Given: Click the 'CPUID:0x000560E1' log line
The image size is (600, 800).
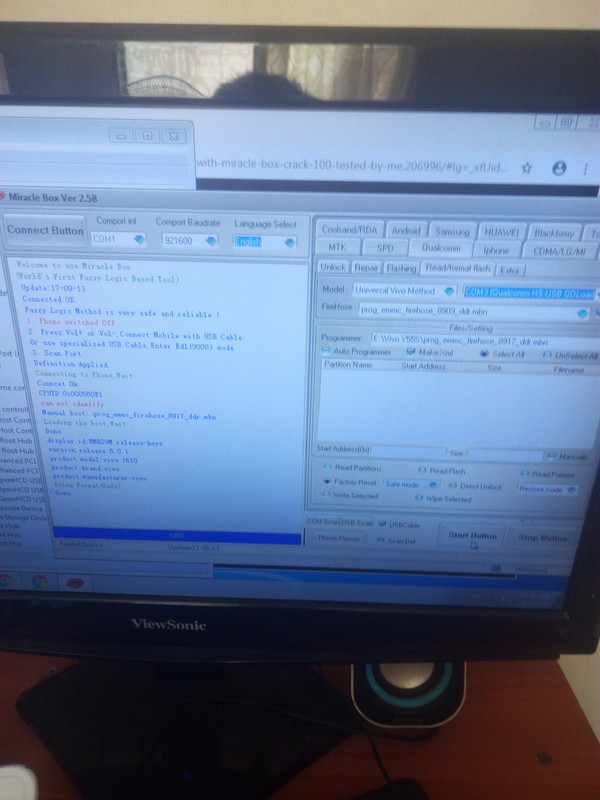Looking at the screenshot, I should 70,394.
